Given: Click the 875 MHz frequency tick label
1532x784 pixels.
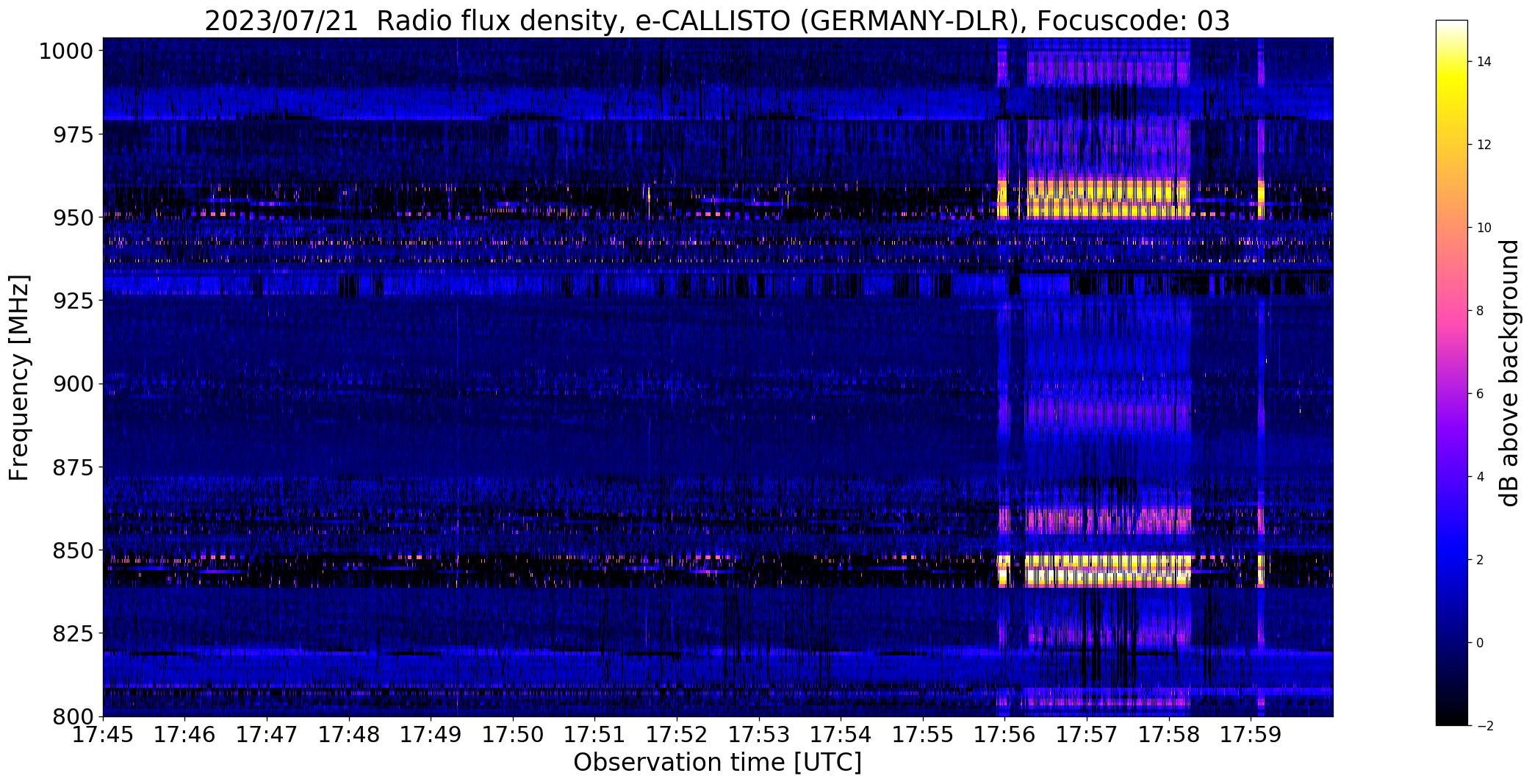Looking at the screenshot, I should [73, 467].
